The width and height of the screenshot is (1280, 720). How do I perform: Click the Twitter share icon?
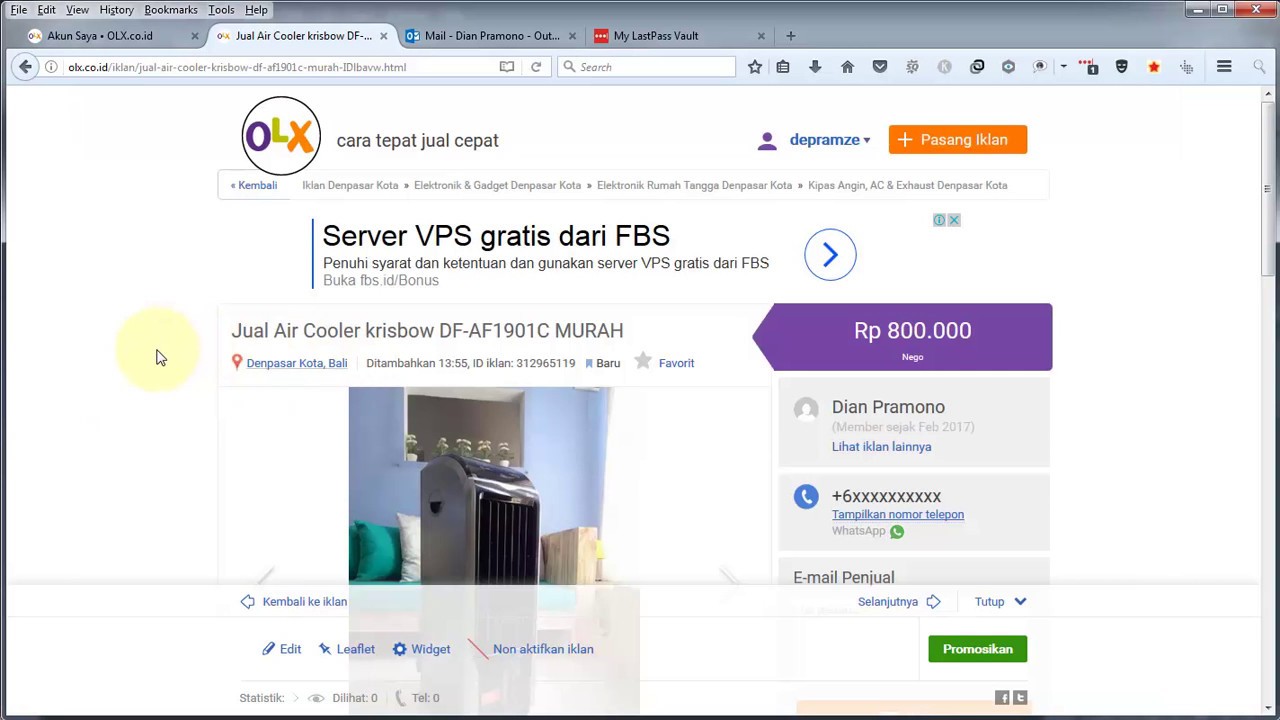pyautogui.click(x=1020, y=697)
